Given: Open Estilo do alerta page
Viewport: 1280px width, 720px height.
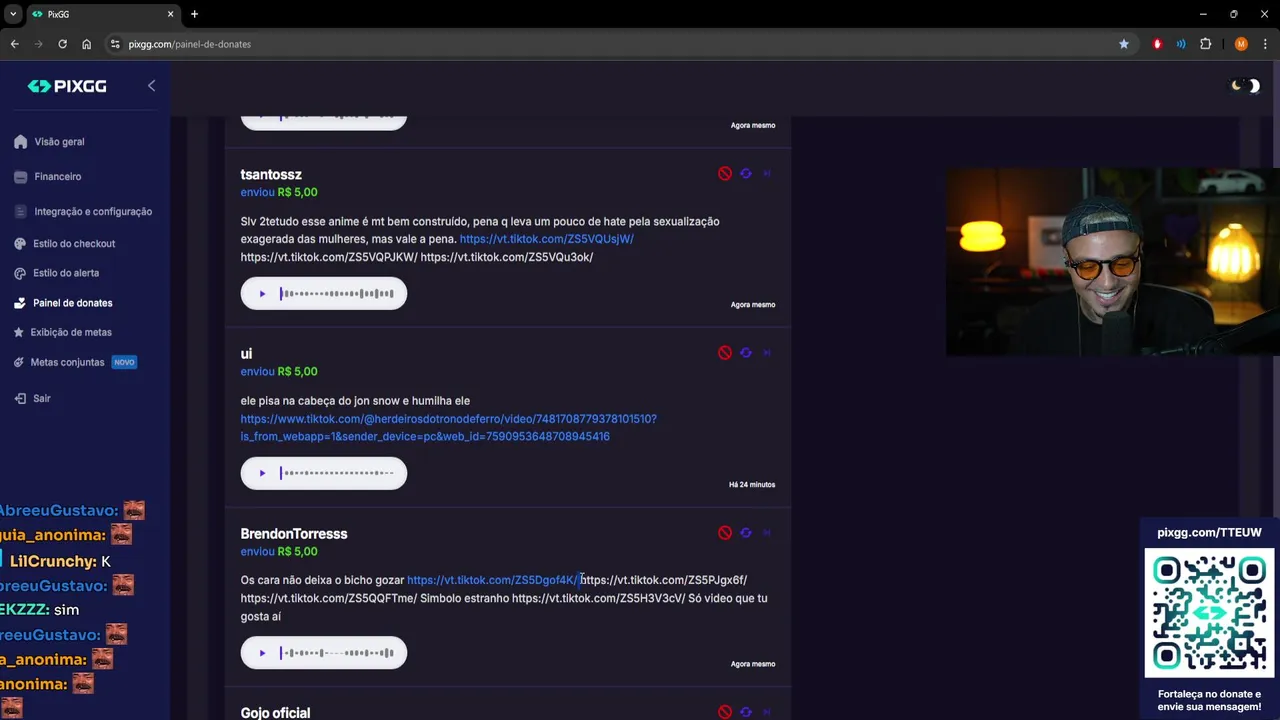Looking at the screenshot, I should (x=66, y=273).
